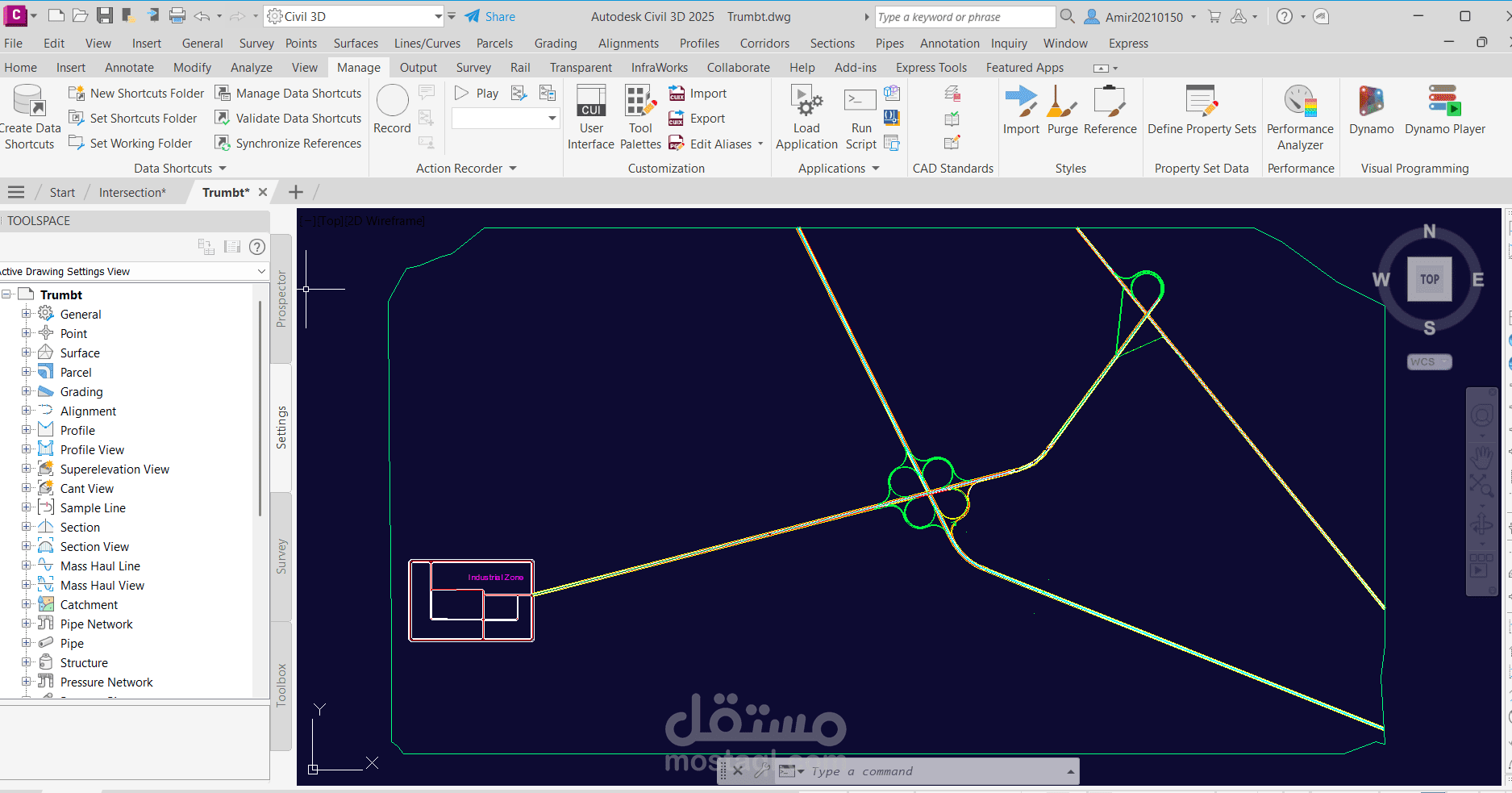Launch Performance Analyzer

click(x=1300, y=118)
